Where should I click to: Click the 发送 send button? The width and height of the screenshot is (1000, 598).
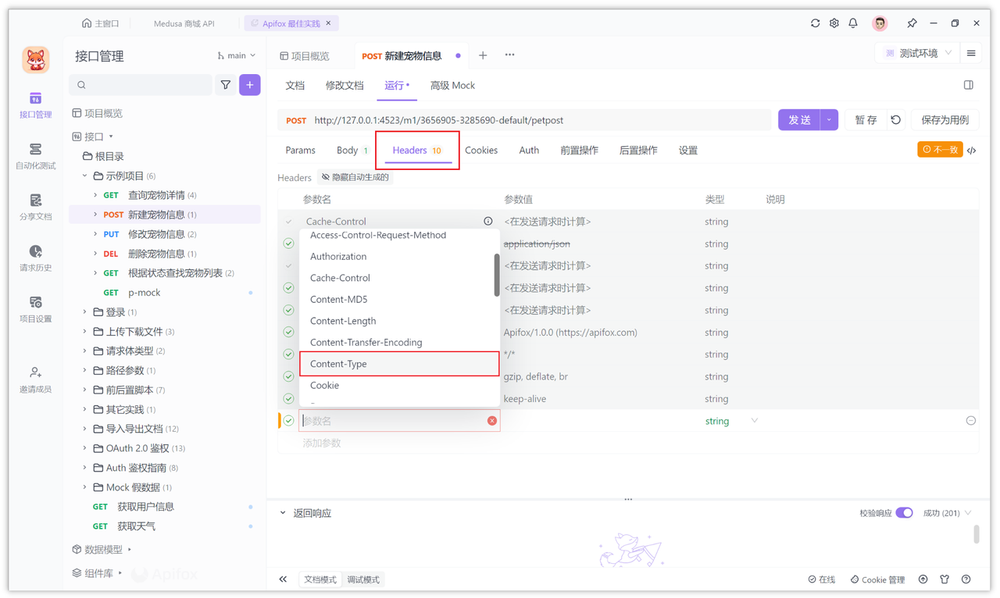tap(800, 118)
